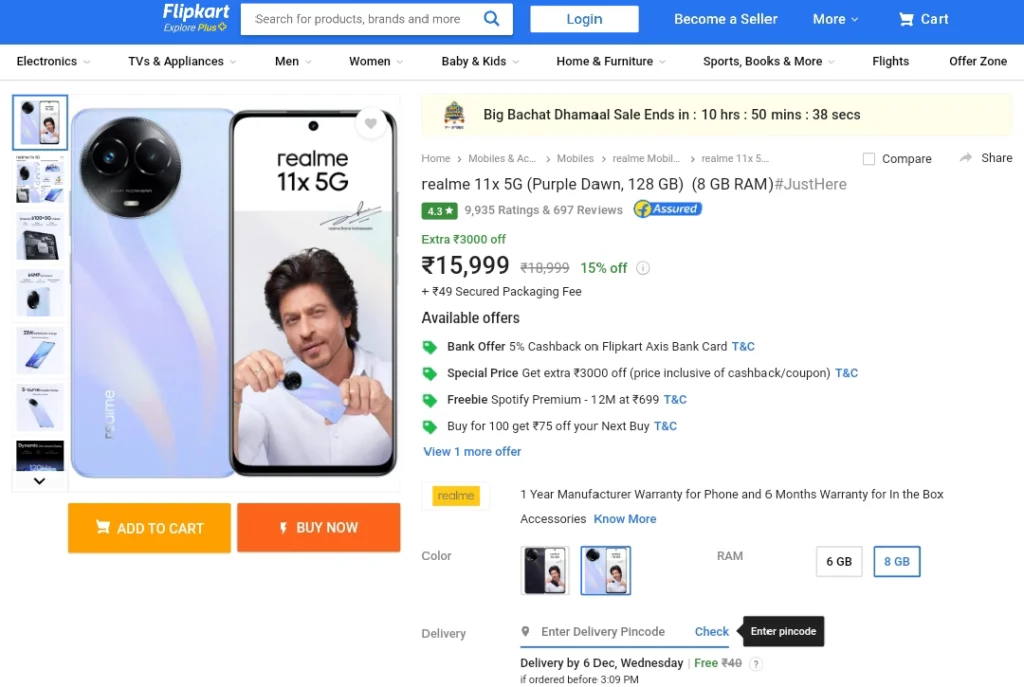Open the Flights menu item
1024x687 pixels.
[890, 61]
